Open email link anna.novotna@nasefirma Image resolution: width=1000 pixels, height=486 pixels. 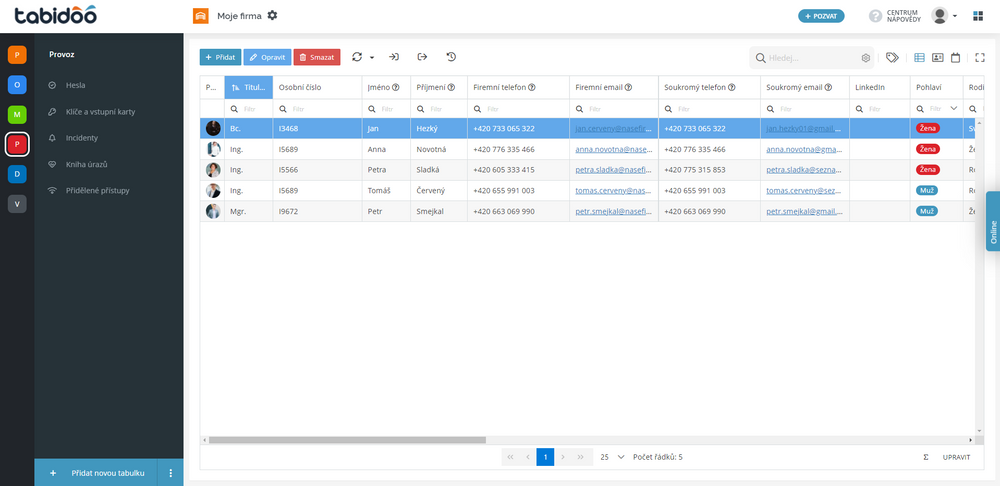click(614, 149)
